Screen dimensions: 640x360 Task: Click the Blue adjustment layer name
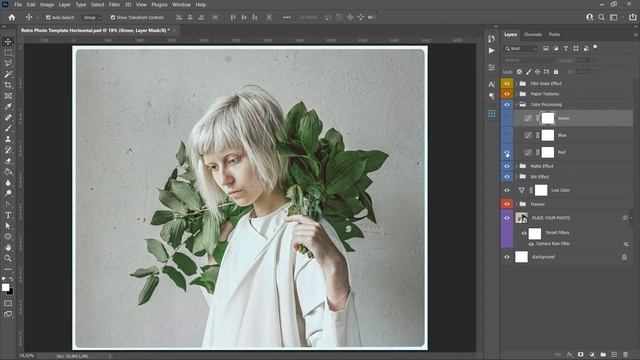(562, 136)
